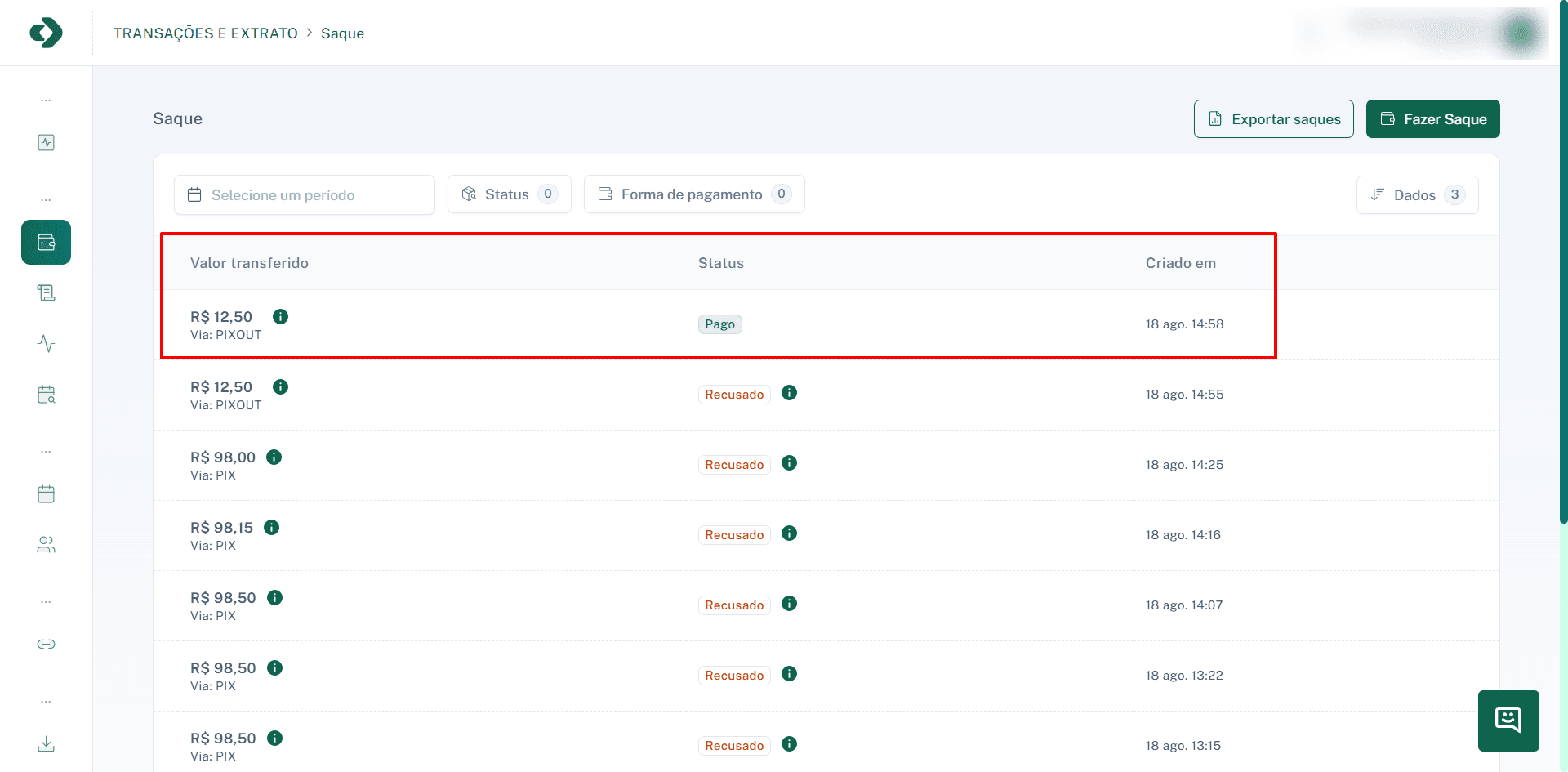Click the scroll receipt icon in sidebar
Screen dimensions: 1568x772
[x=47, y=293]
